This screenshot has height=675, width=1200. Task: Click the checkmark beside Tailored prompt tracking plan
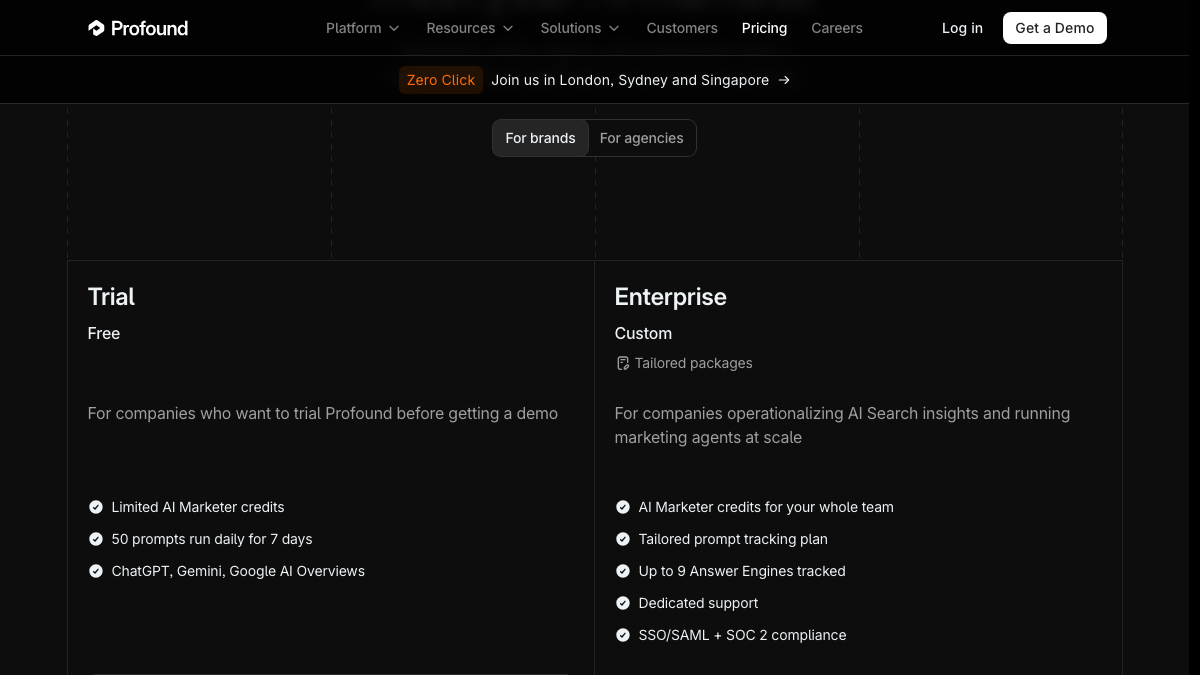622,539
